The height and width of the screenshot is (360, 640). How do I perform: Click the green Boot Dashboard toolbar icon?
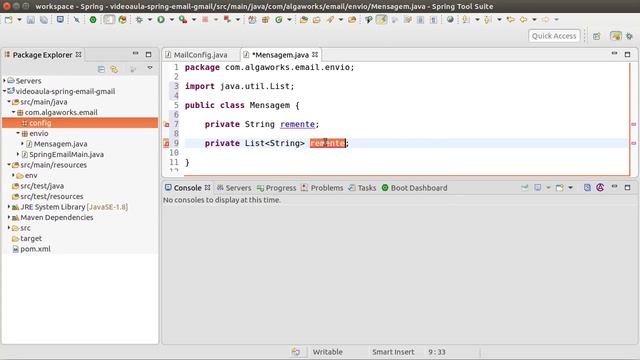pos(93,20)
